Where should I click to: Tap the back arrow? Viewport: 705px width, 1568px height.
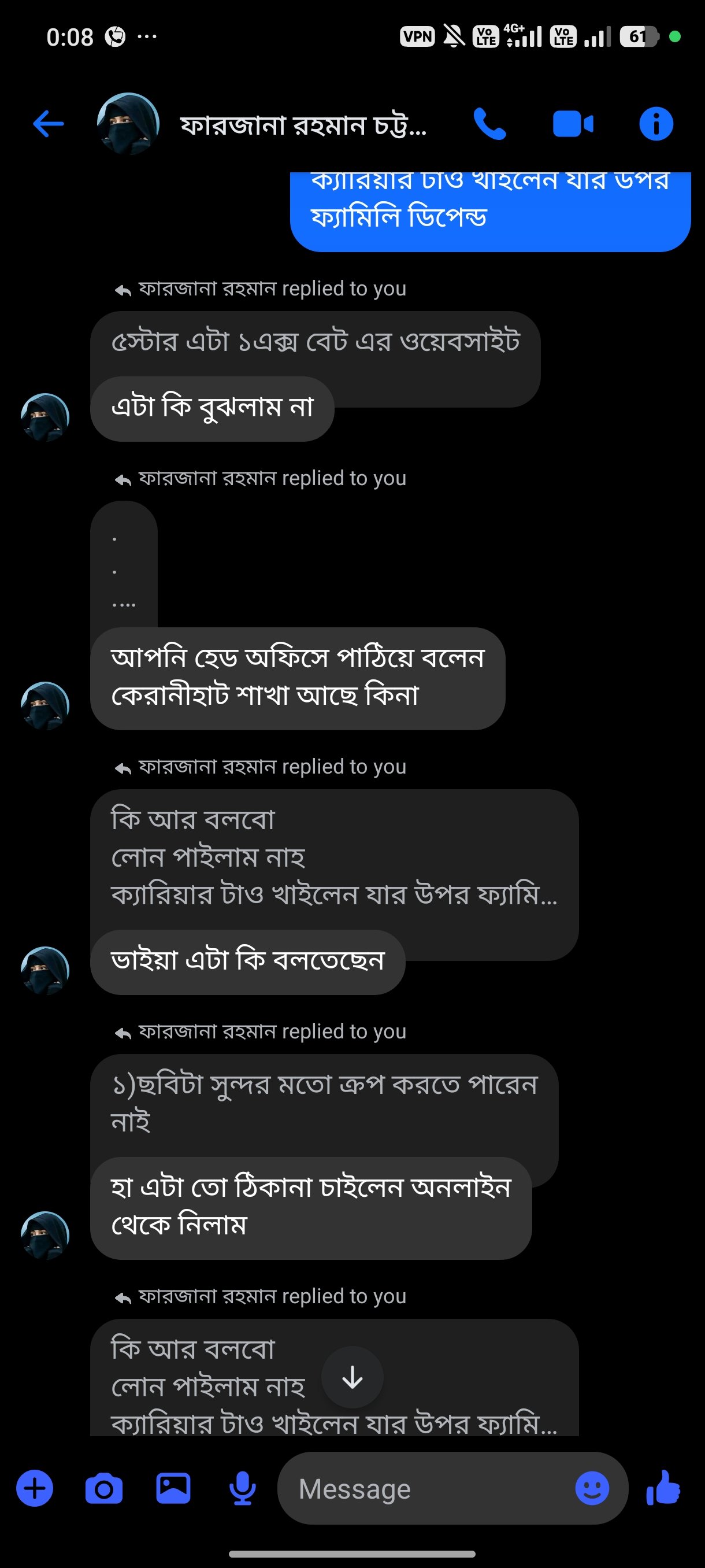[48, 124]
